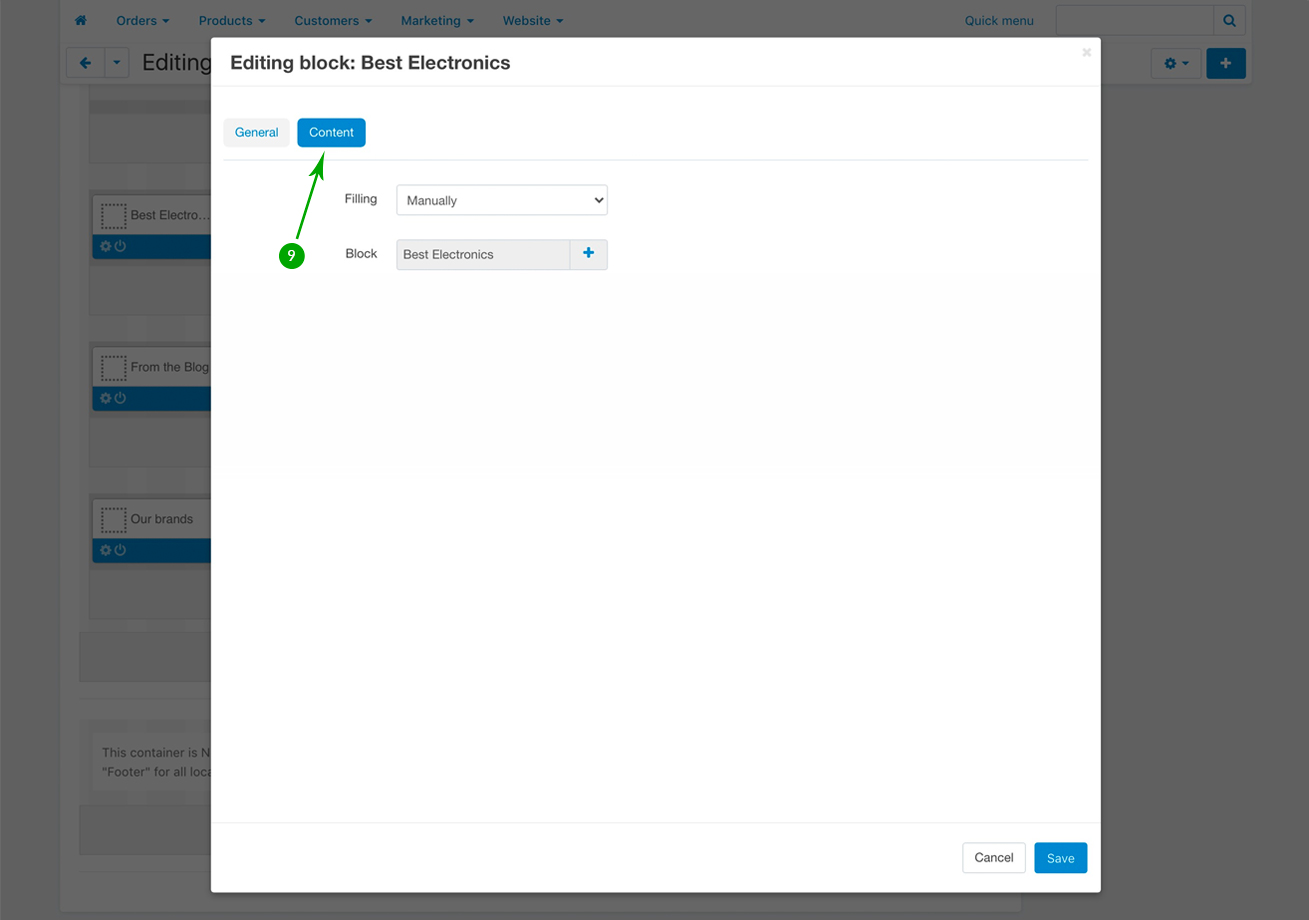Open settings gear of Best Electronics block

tap(105, 246)
